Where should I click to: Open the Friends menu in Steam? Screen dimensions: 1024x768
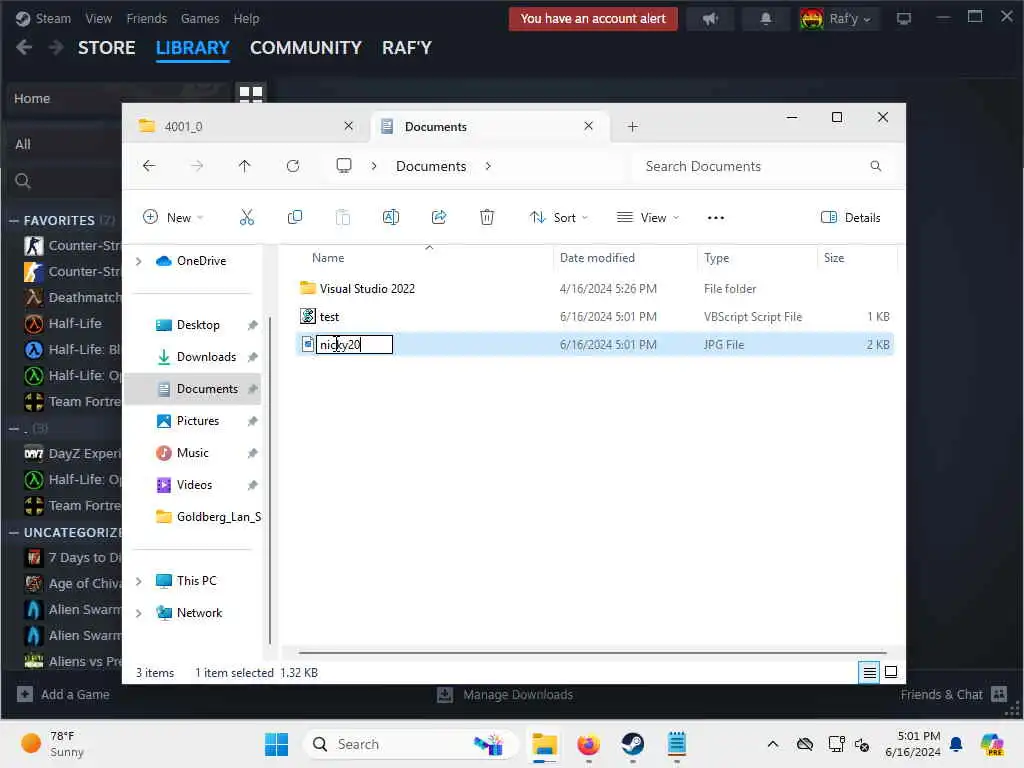tap(146, 18)
